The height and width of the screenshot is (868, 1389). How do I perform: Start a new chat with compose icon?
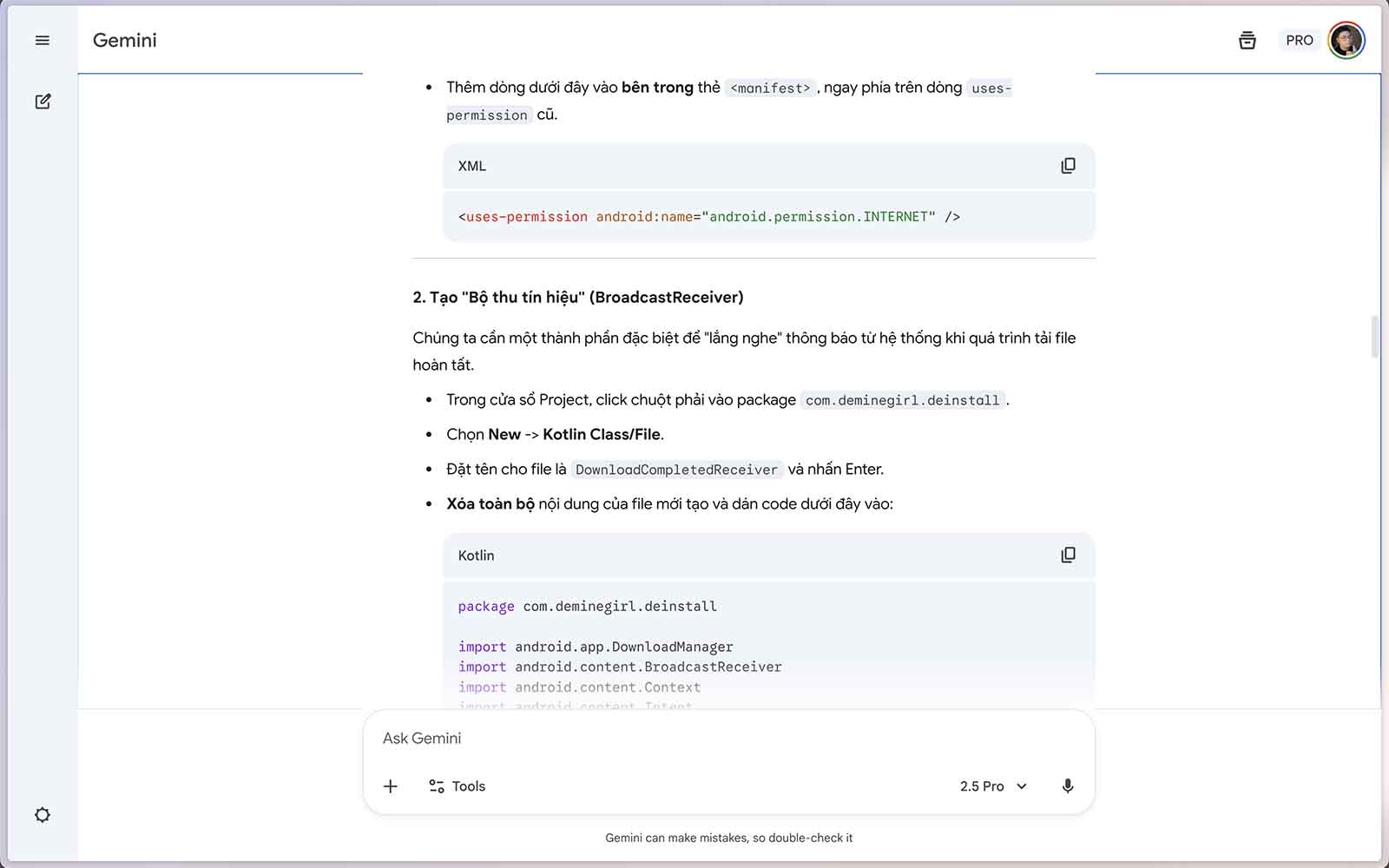click(43, 102)
